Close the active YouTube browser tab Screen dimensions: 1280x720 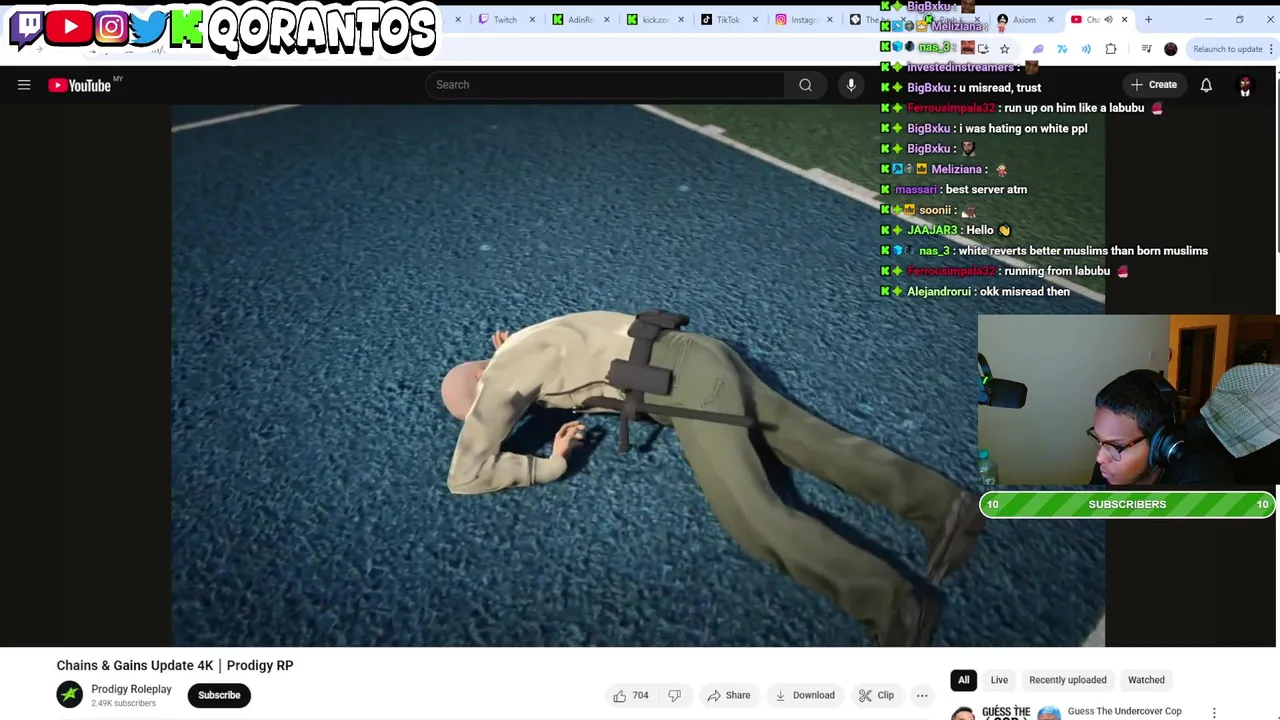coord(1124,20)
